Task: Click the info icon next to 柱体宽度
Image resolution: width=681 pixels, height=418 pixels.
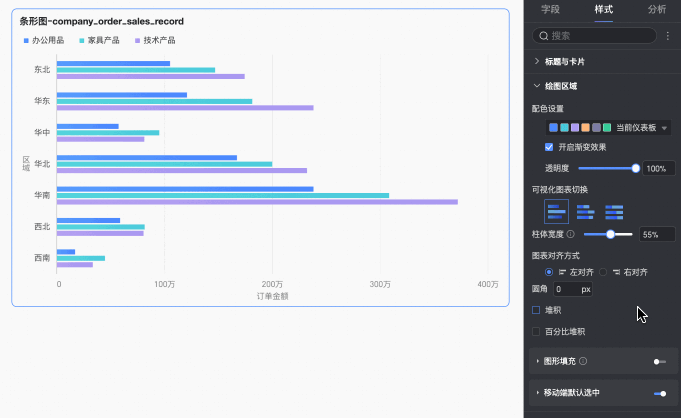Action: coord(570,234)
